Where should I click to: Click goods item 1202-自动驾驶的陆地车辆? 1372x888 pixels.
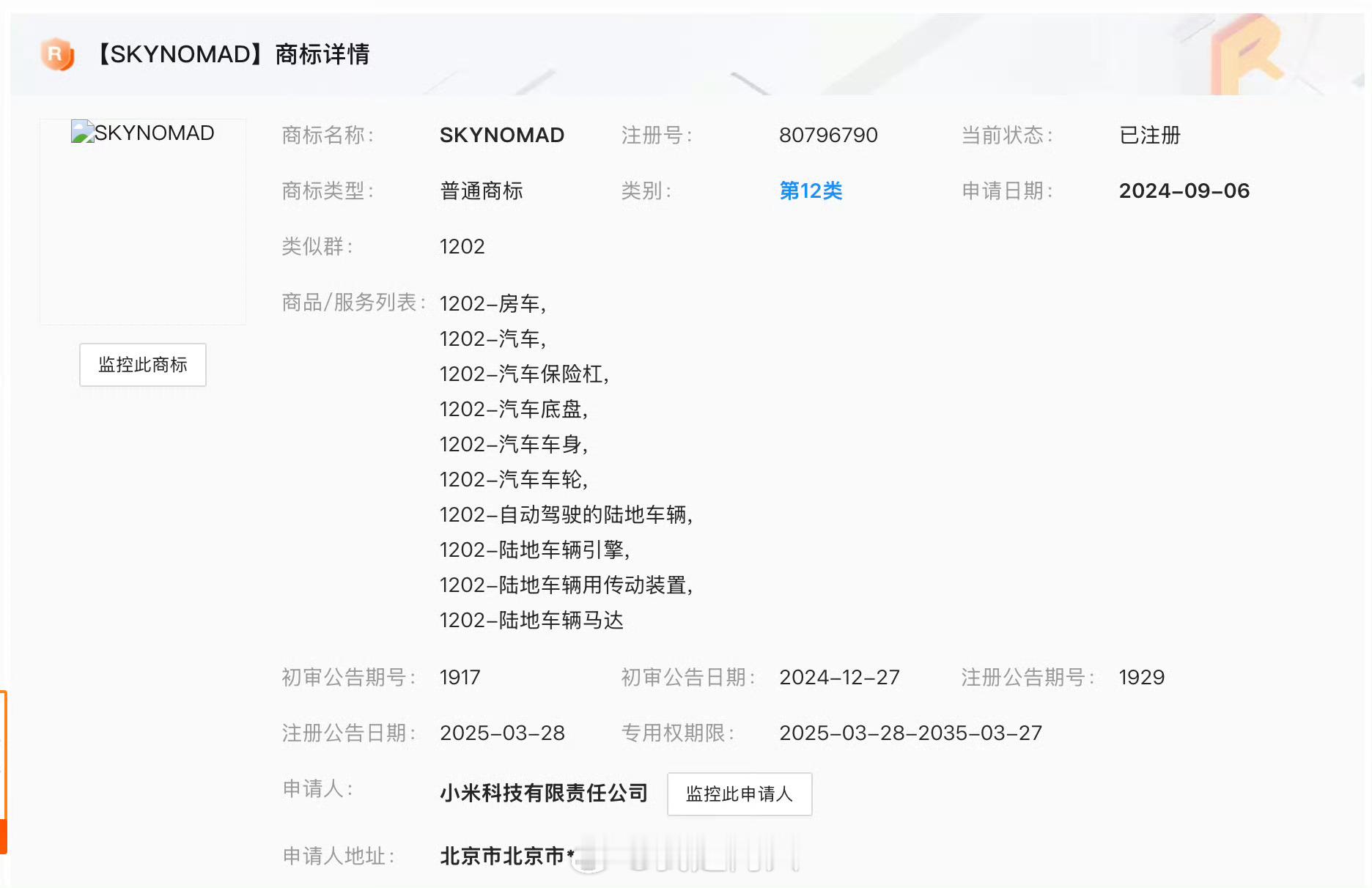pos(566,514)
